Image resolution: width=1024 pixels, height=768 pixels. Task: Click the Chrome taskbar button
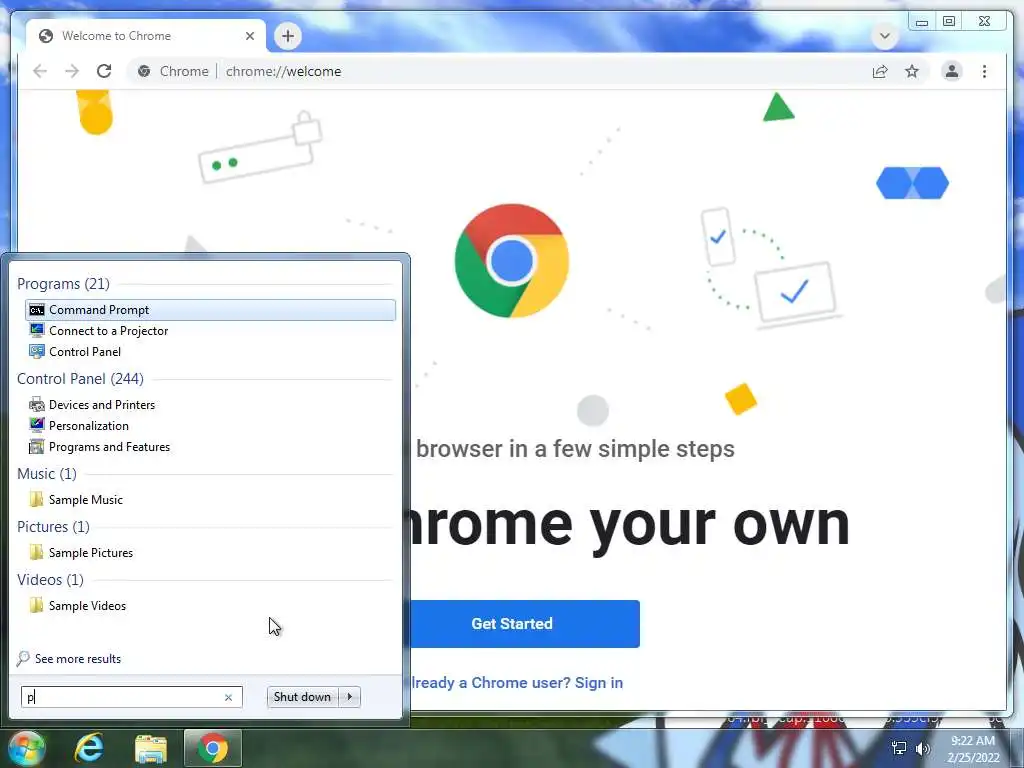[213, 748]
